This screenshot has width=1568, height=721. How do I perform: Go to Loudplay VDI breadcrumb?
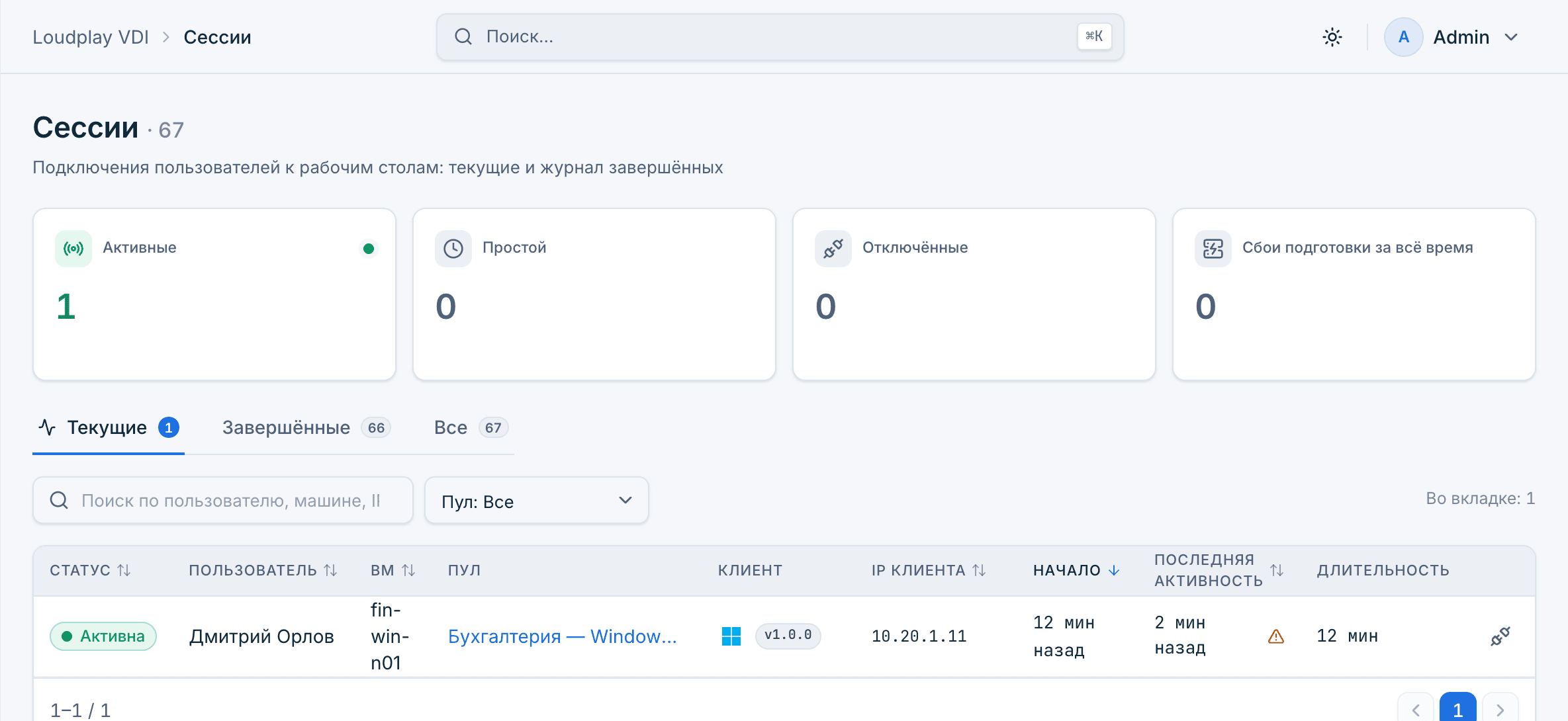click(91, 37)
